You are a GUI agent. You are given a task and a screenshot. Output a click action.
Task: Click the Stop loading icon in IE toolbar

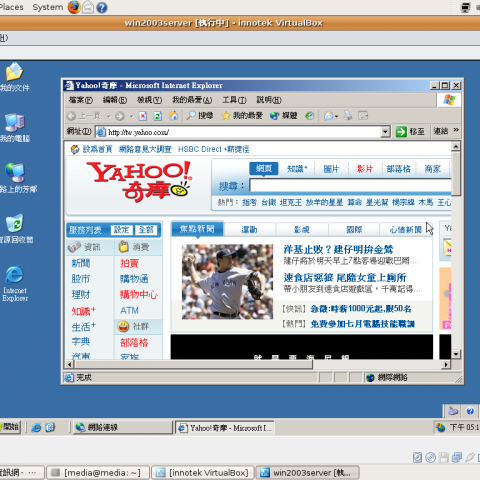pos(143,116)
